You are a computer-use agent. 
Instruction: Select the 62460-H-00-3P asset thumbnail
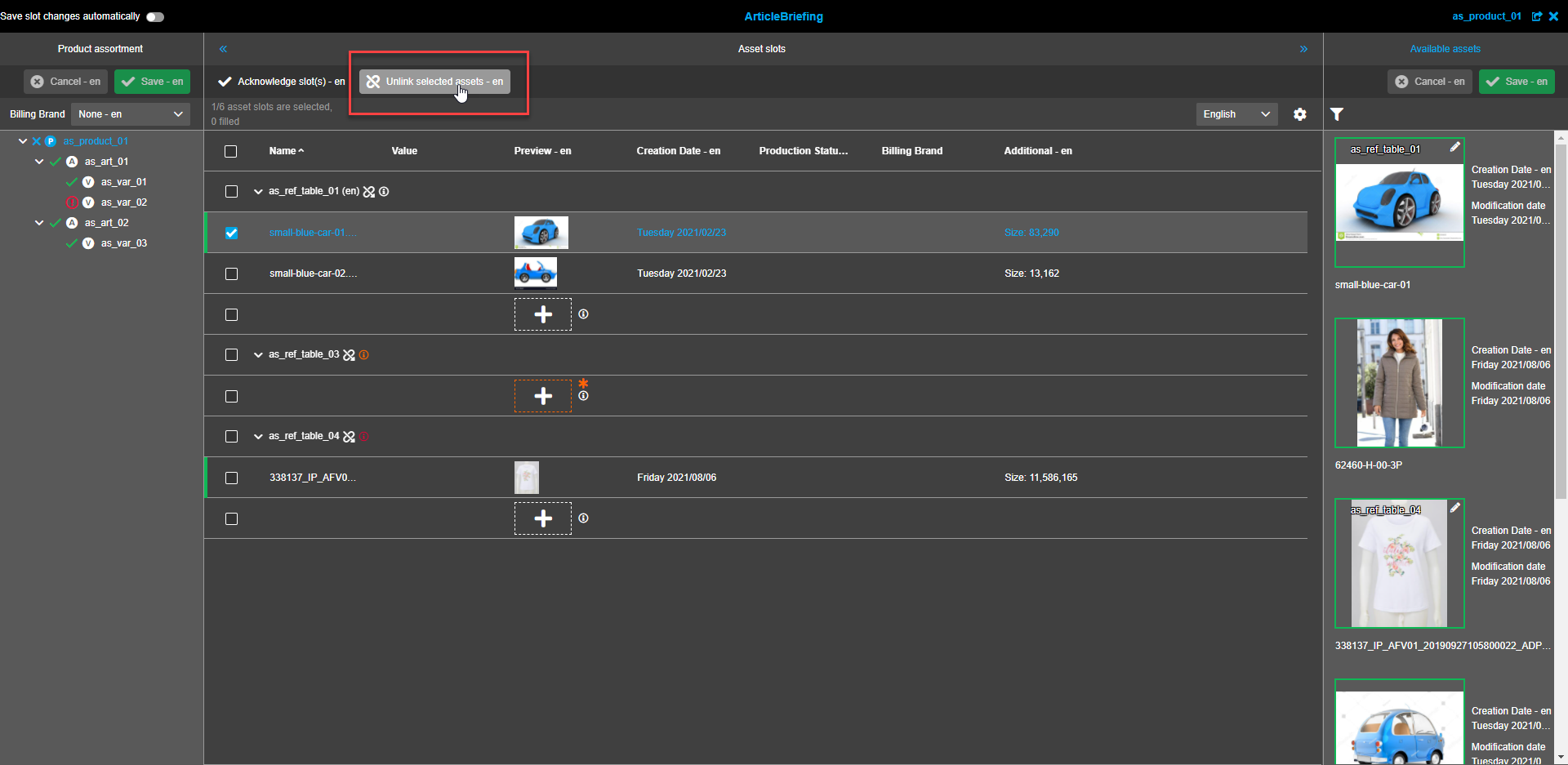pyautogui.click(x=1399, y=383)
